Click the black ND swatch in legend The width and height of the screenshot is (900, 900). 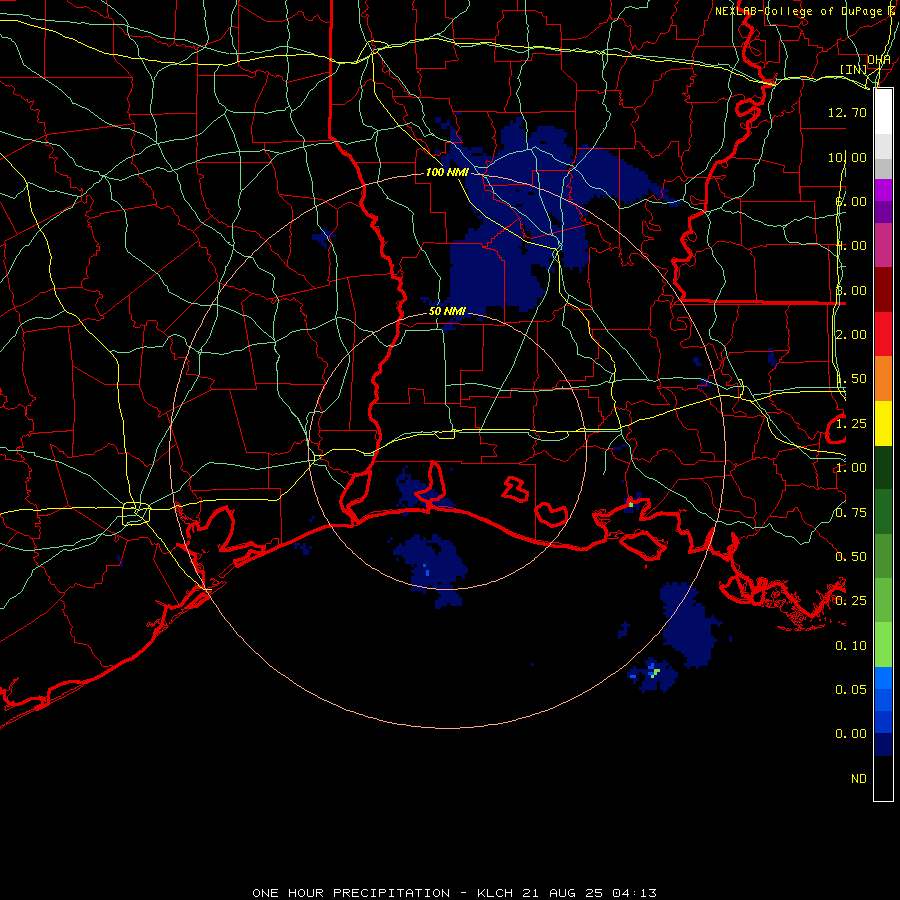coord(883,778)
